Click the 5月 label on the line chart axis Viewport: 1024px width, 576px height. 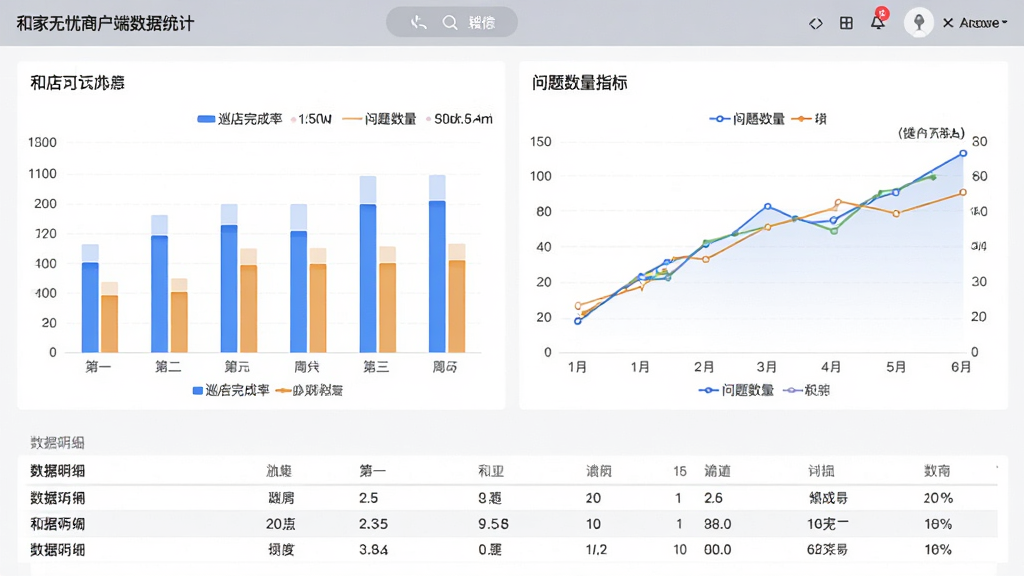click(x=896, y=367)
